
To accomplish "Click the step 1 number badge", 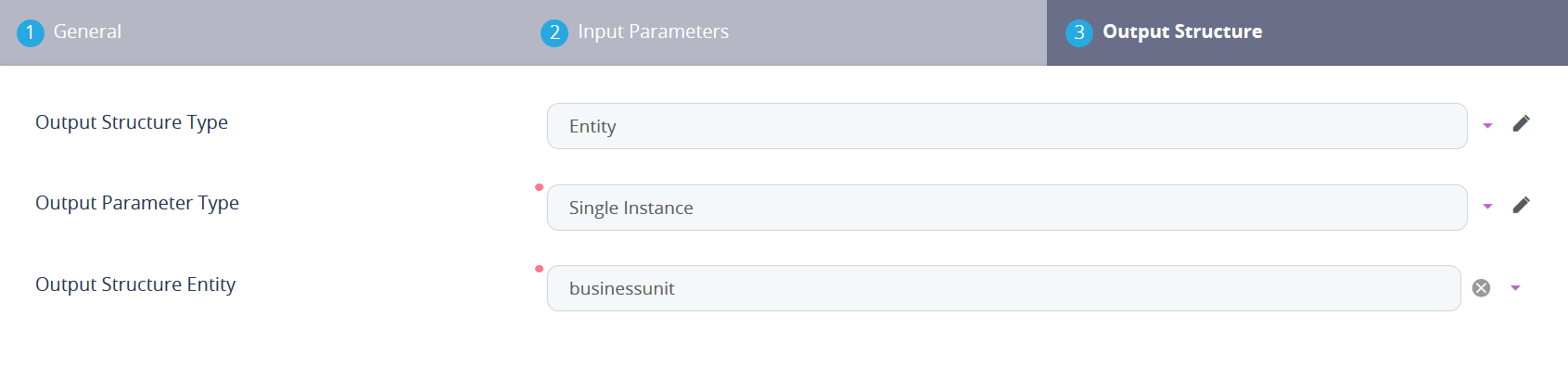I will 31,32.
